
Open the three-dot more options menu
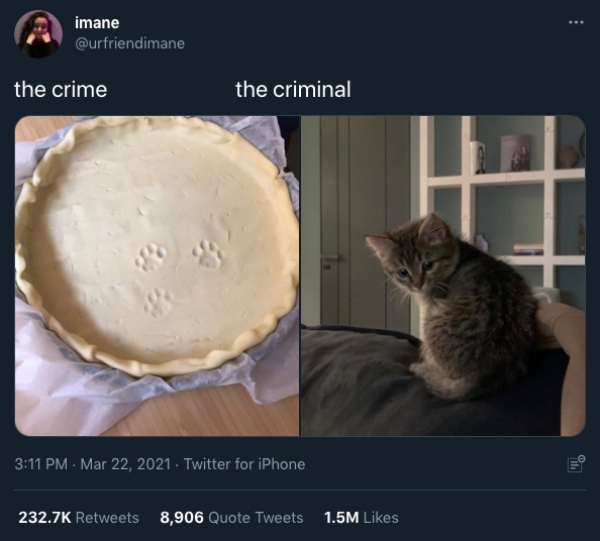tap(576, 23)
